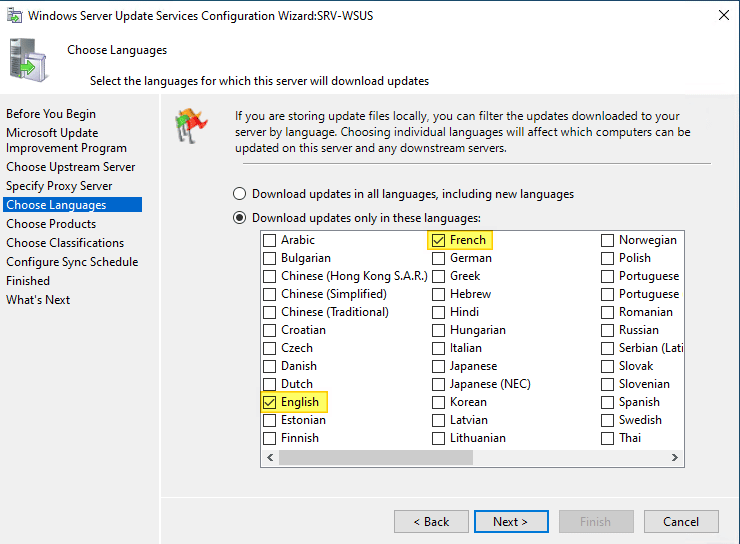The width and height of the screenshot is (740, 544).
Task: Tick the Danish language checkbox
Action: click(269, 366)
